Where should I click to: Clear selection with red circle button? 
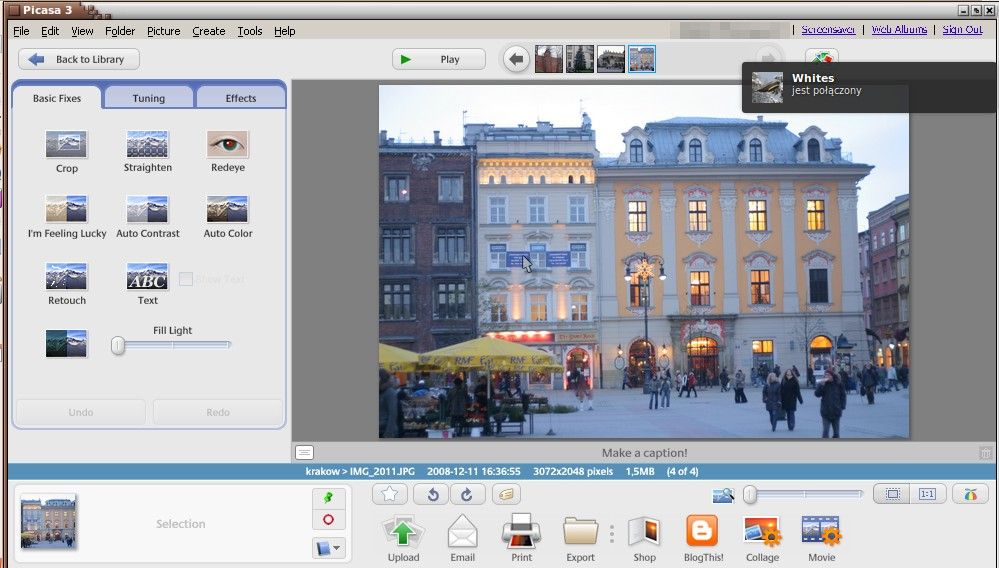pyautogui.click(x=329, y=520)
